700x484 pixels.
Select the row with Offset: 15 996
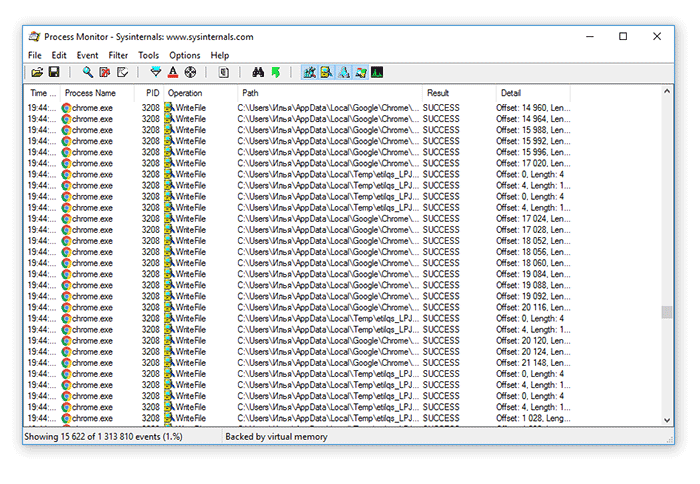coord(299,152)
